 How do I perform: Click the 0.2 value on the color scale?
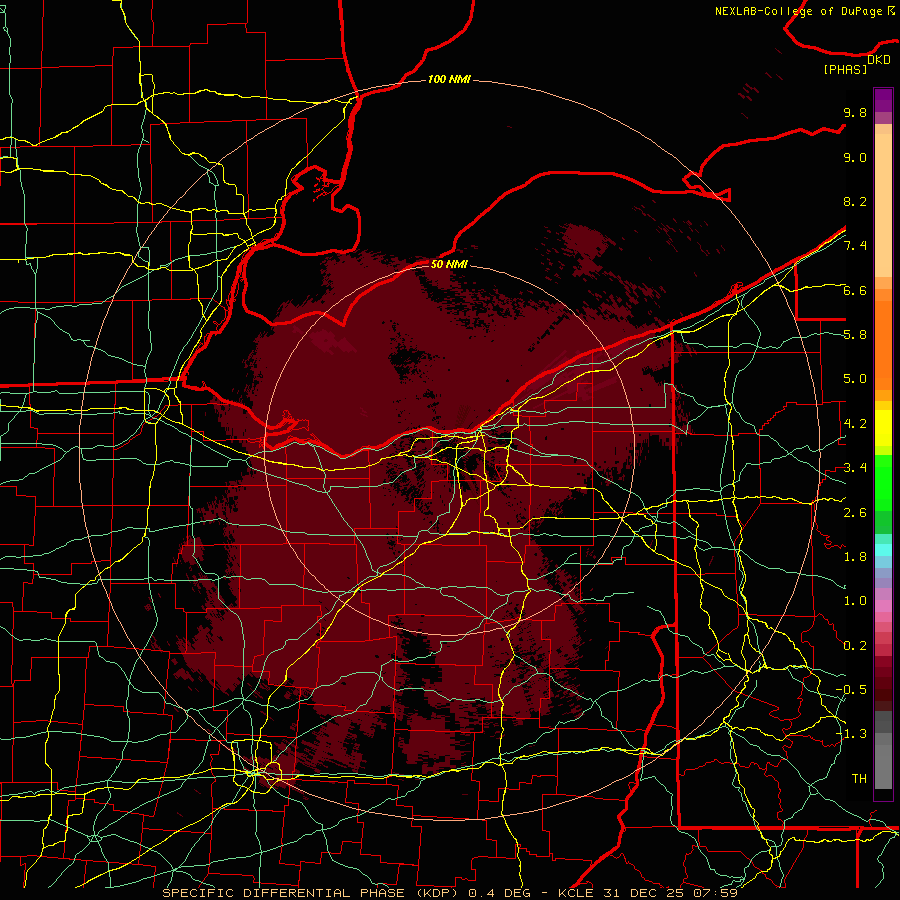click(855, 646)
